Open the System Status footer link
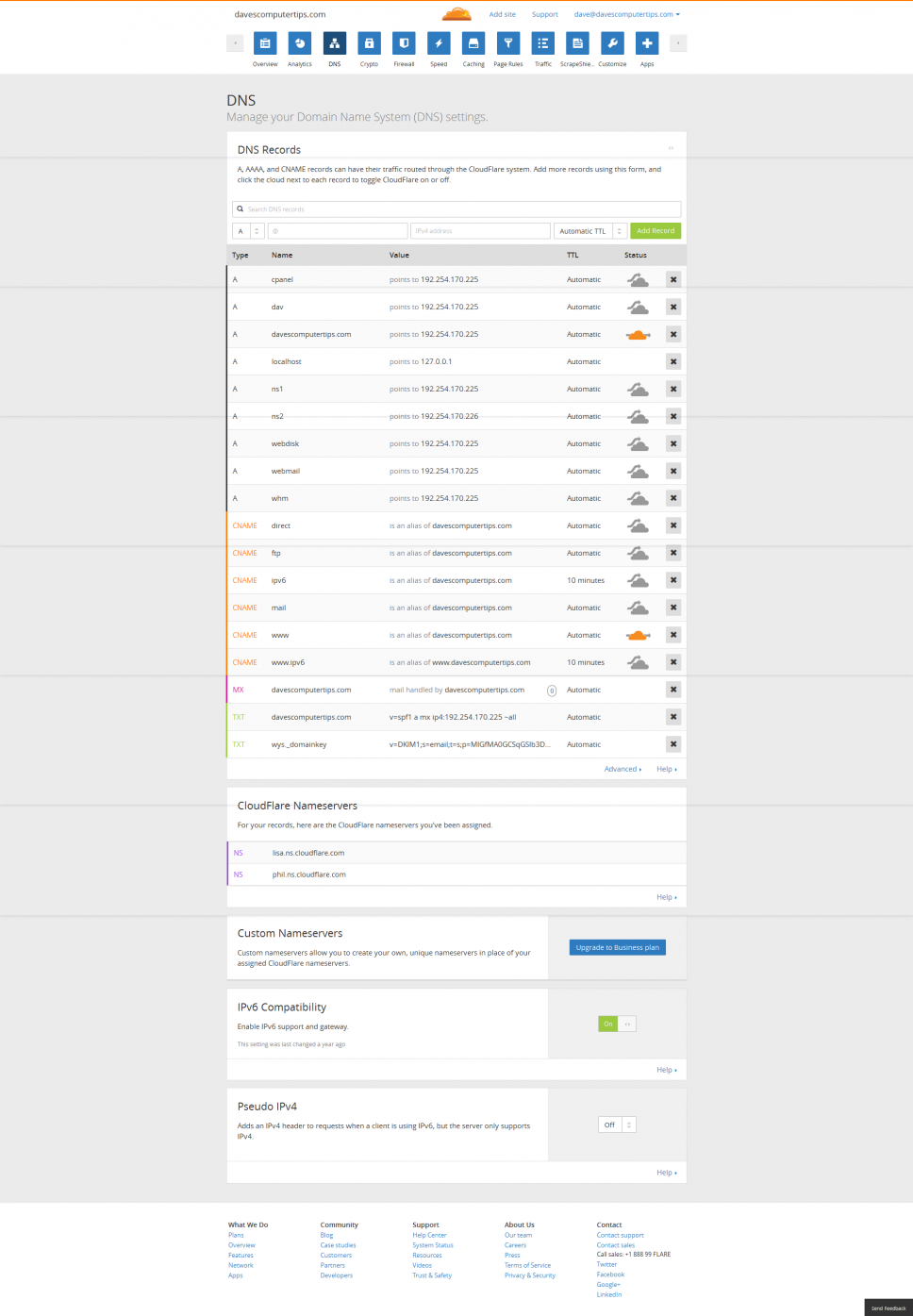 [433, 1245]
